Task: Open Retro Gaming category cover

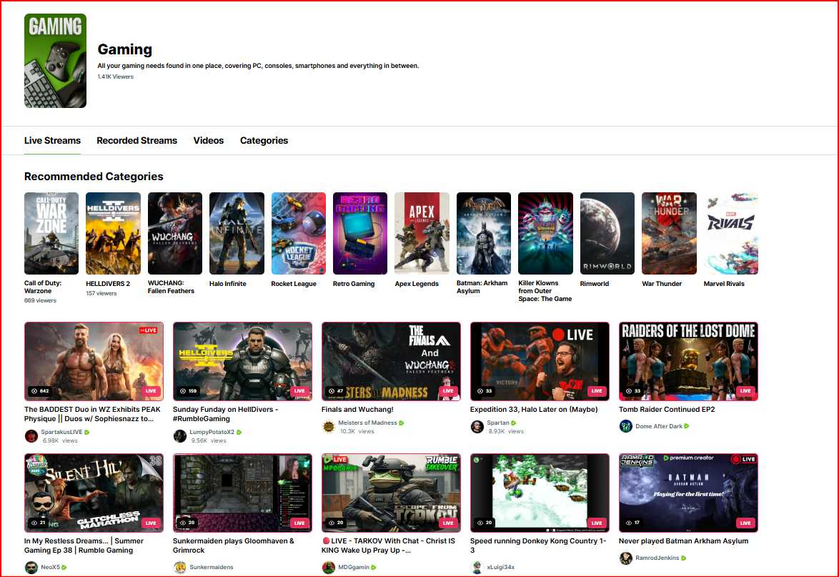Action: (360, 233)
